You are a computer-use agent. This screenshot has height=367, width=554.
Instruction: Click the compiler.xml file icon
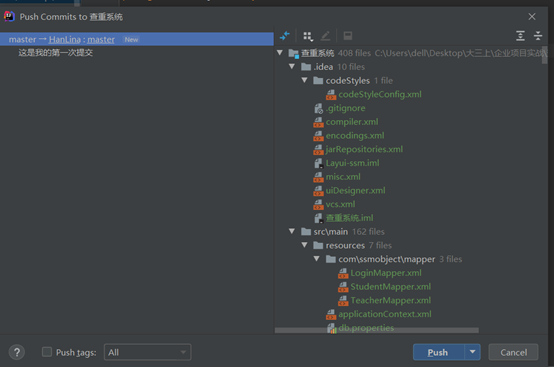coord(318,122)
